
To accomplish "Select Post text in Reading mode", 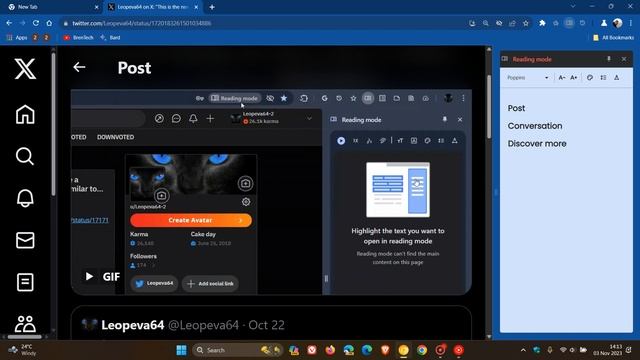I will [x=516, y=108].
